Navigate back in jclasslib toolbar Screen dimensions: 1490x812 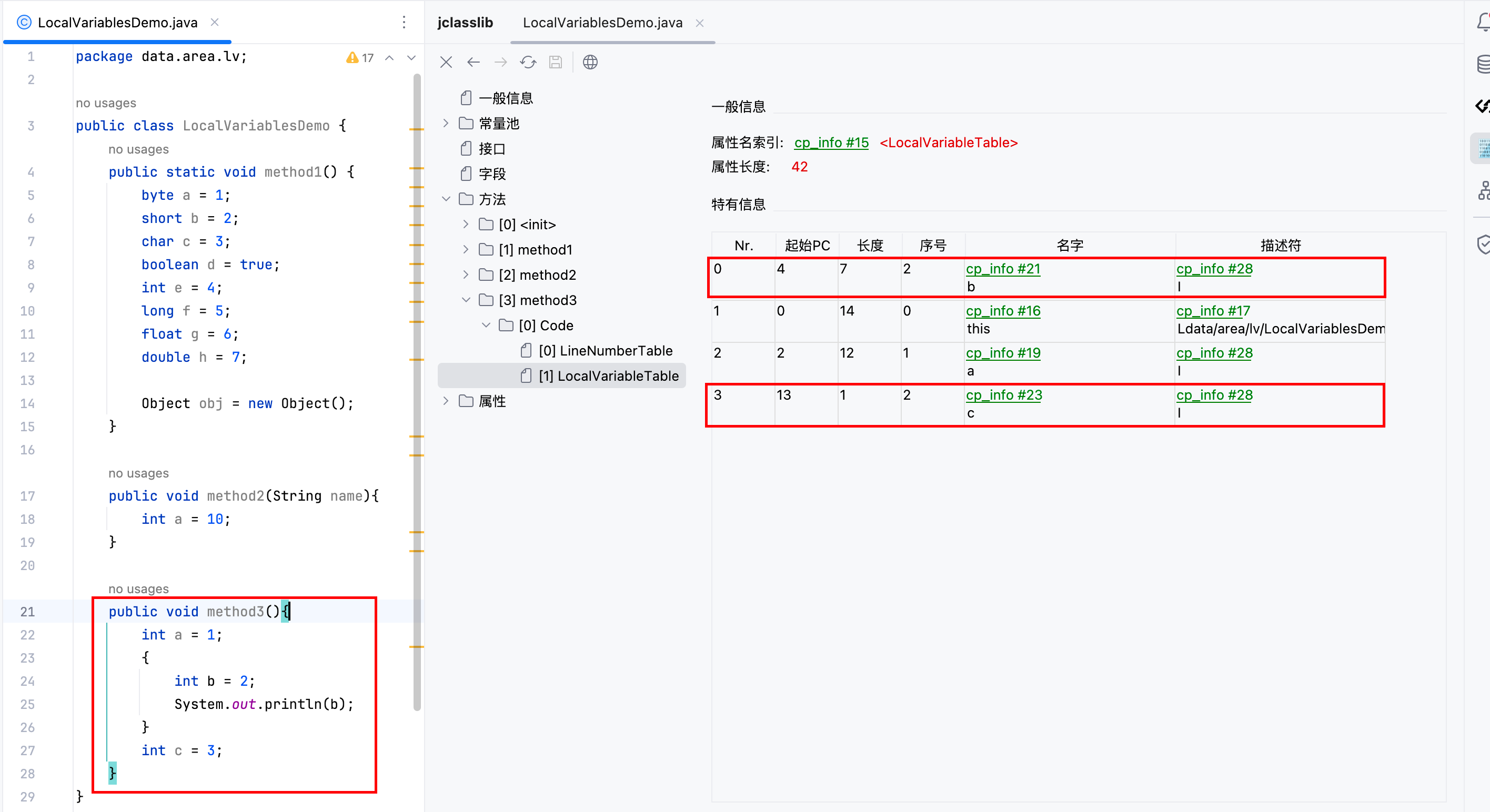tap(474, 62)
